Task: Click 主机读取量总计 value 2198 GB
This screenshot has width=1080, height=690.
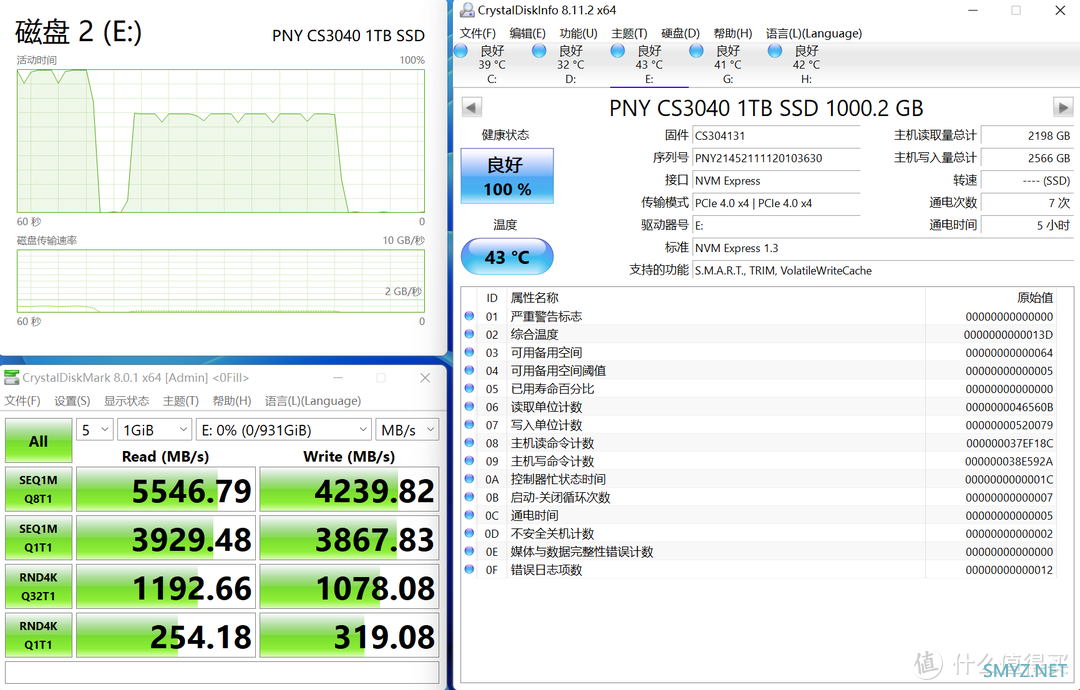Action: coord(1027,136)
